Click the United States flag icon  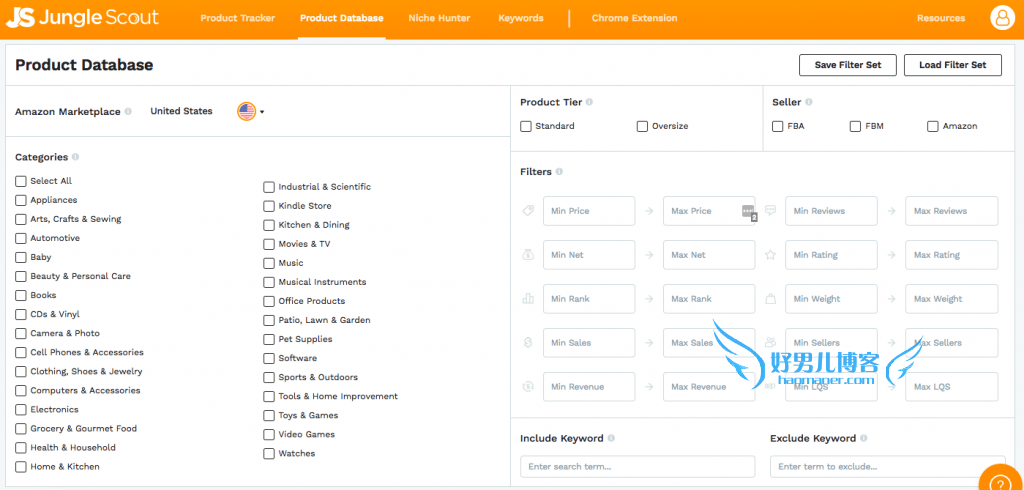246,112
